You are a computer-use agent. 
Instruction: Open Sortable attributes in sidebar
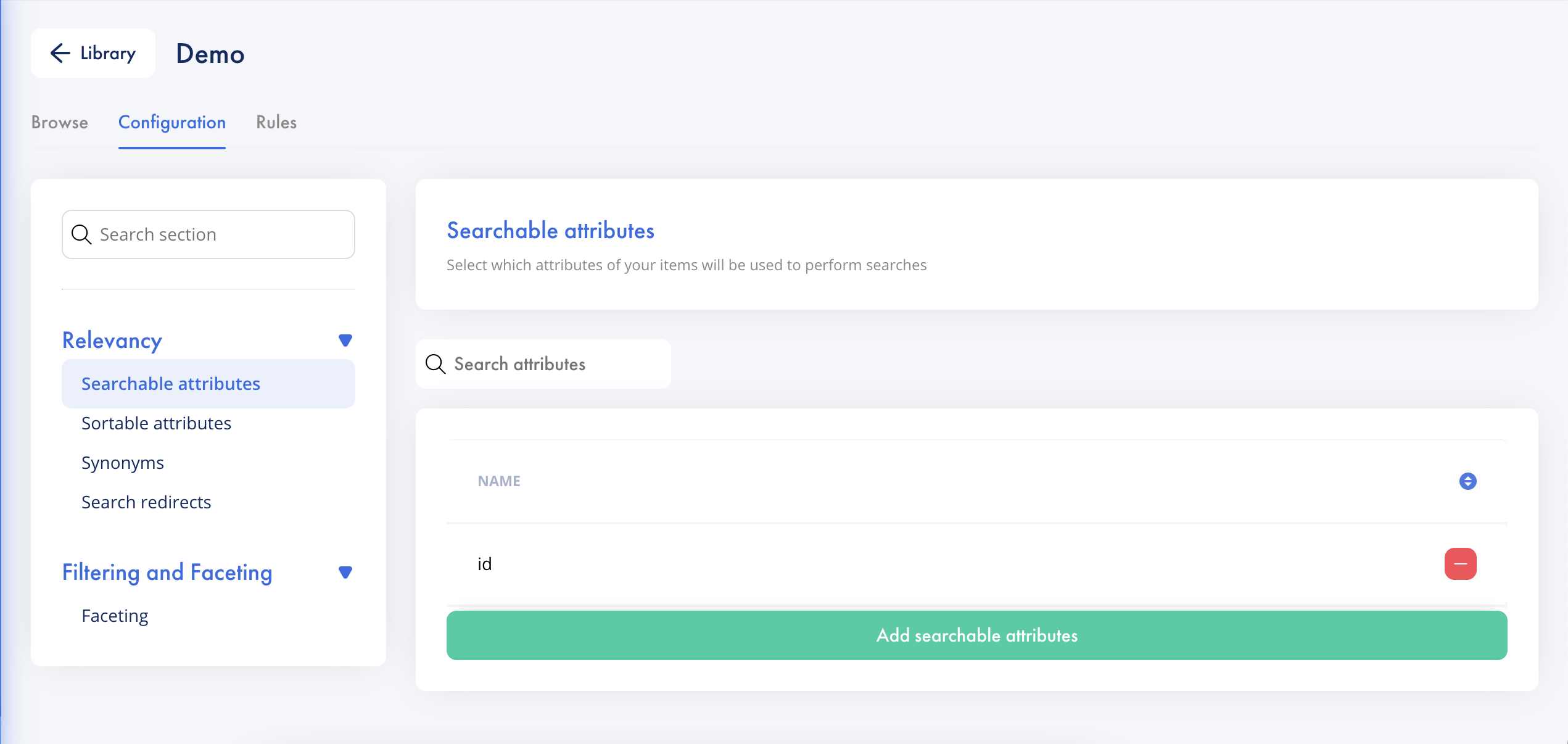[x=156, y=423]
